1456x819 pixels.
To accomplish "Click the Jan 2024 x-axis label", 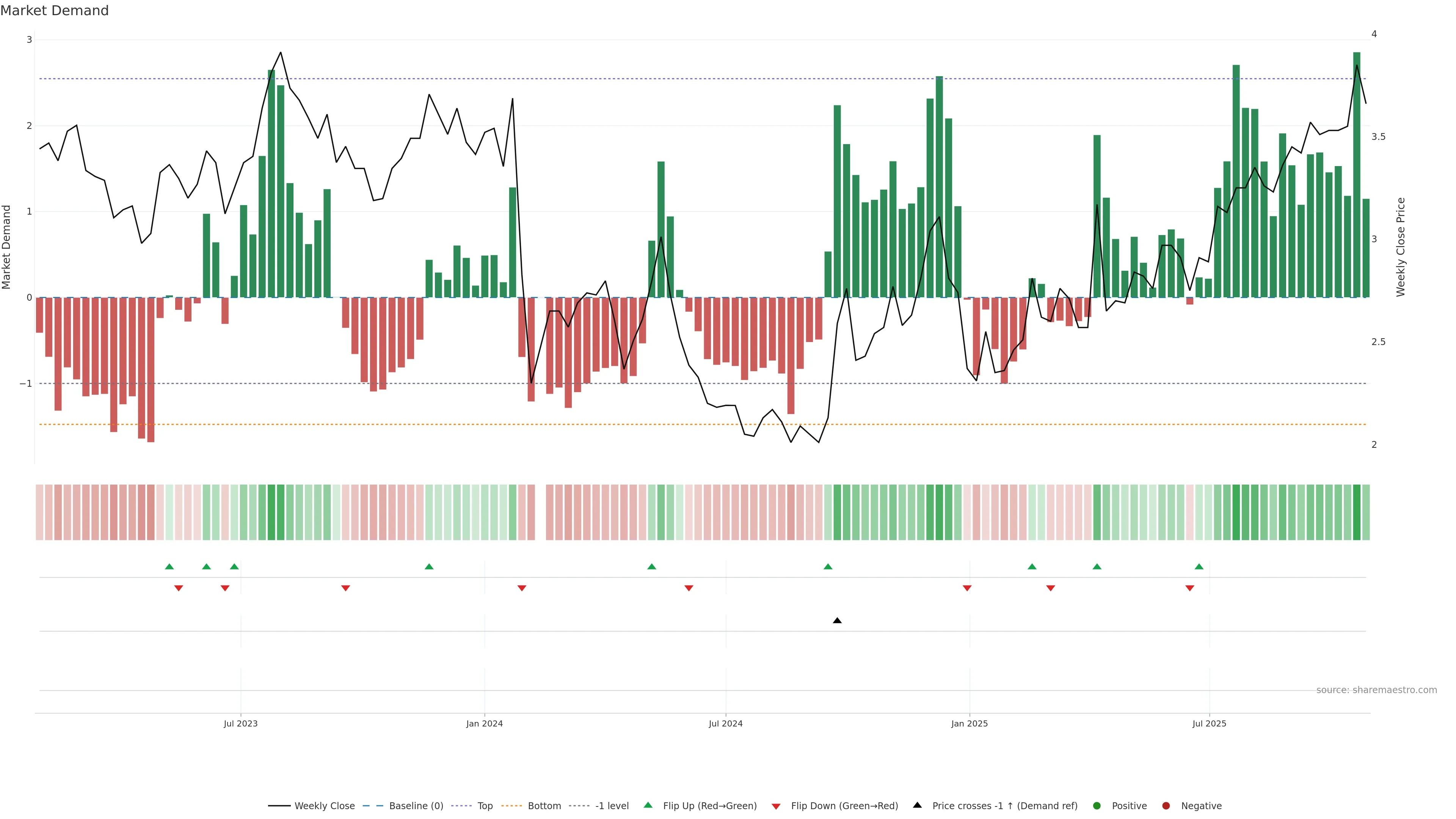I will coord(485,723).
